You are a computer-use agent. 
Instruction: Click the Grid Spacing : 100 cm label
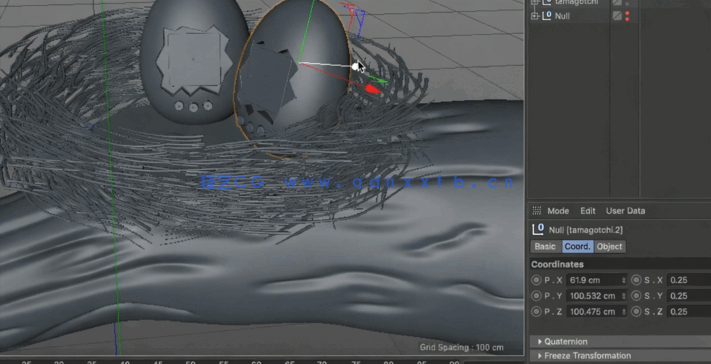click(462, 348)
